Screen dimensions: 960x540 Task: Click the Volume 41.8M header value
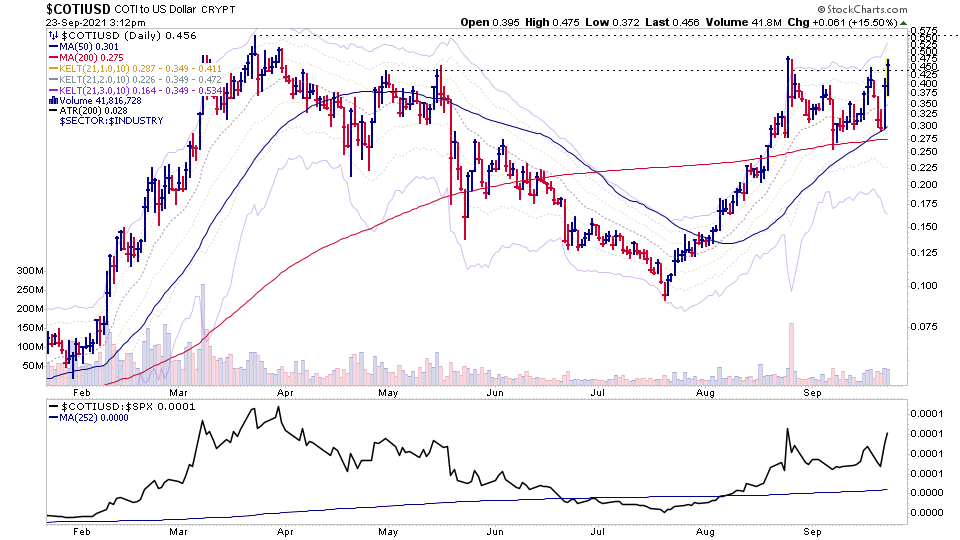coord(743,23)
